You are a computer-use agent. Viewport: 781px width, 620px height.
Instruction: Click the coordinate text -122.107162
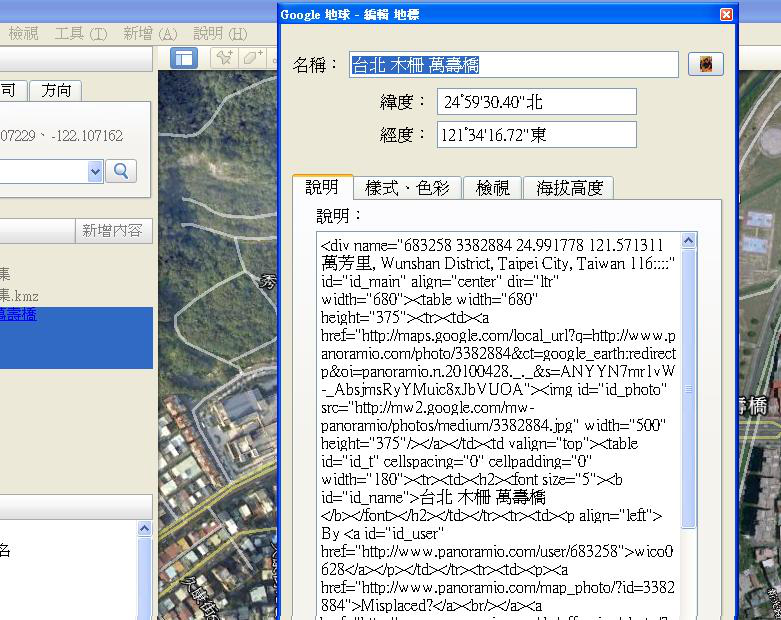point(87,136)
